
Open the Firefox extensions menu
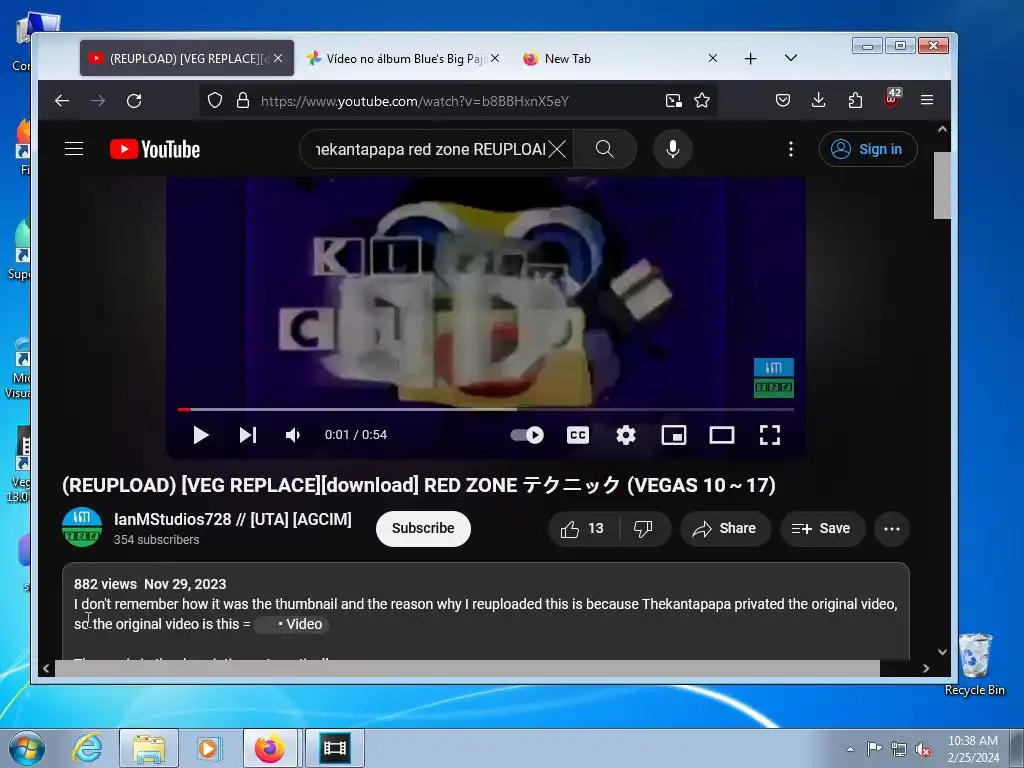855,101
